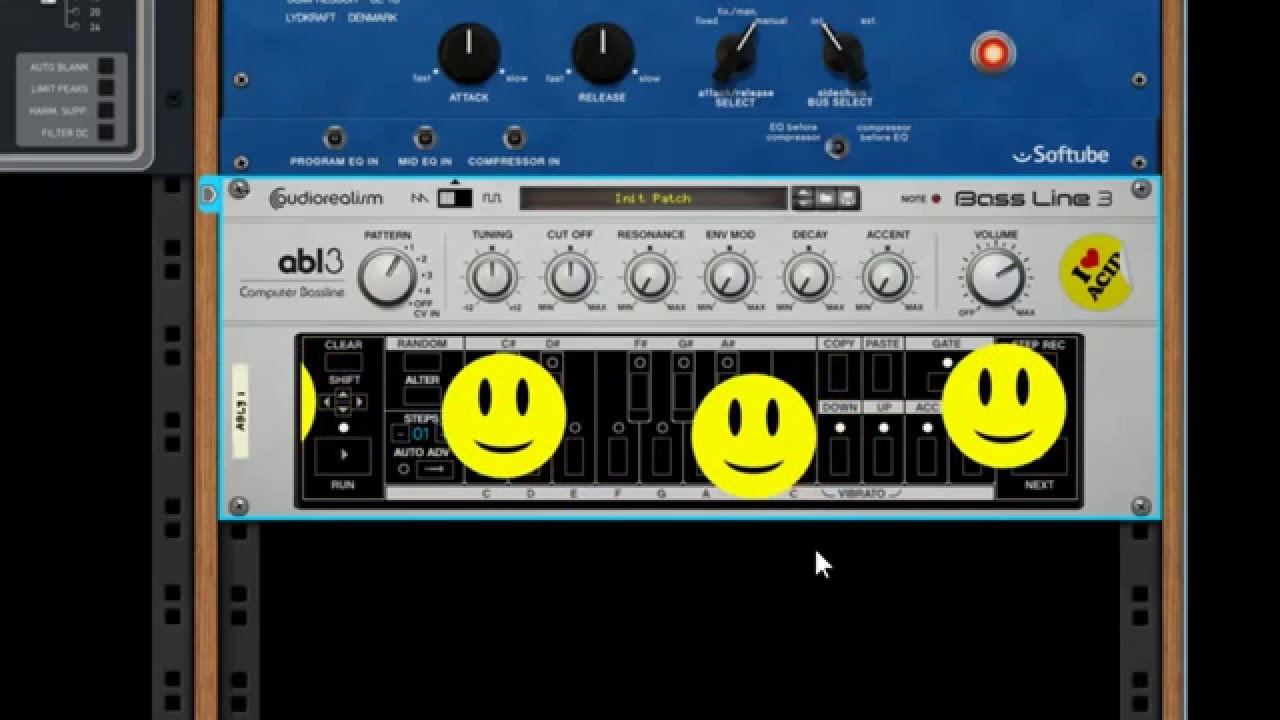Screen dimensions: 1280x720
Task: Select the sawtooth waveform icon
Action: [420, 198]
